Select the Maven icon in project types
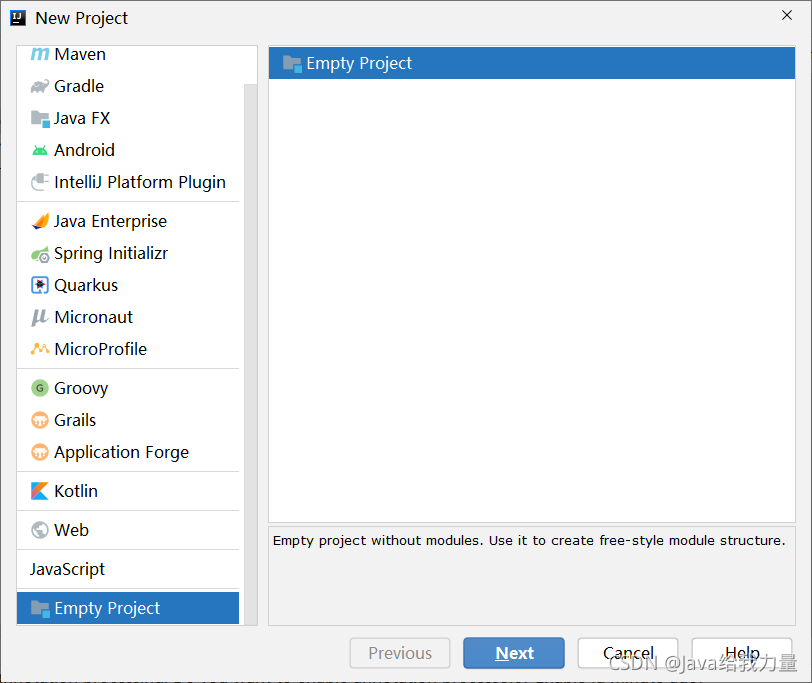812x683 pixels. tap(39, 54)
